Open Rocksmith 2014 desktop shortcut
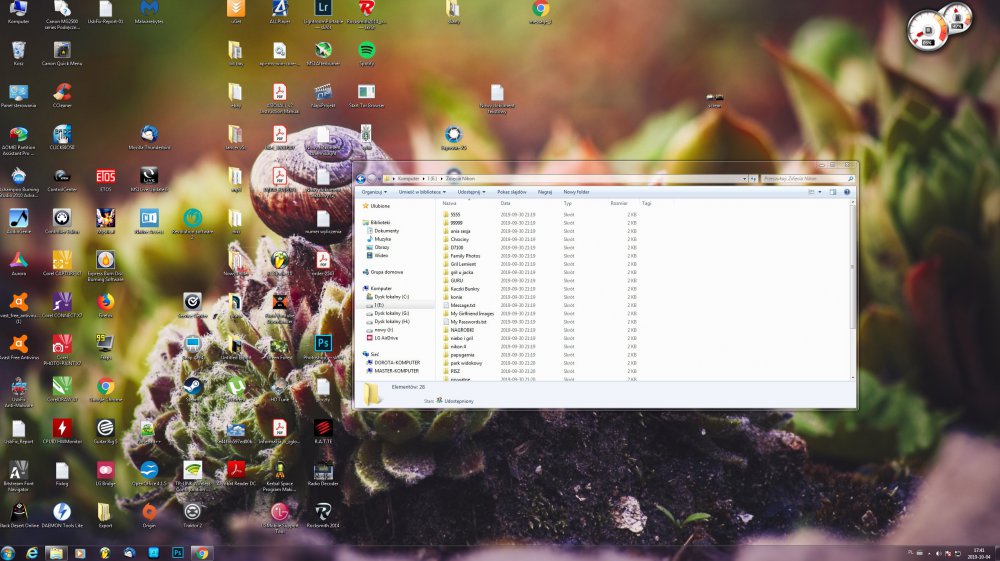The image size is (1000, 561). tap(323, 514)
